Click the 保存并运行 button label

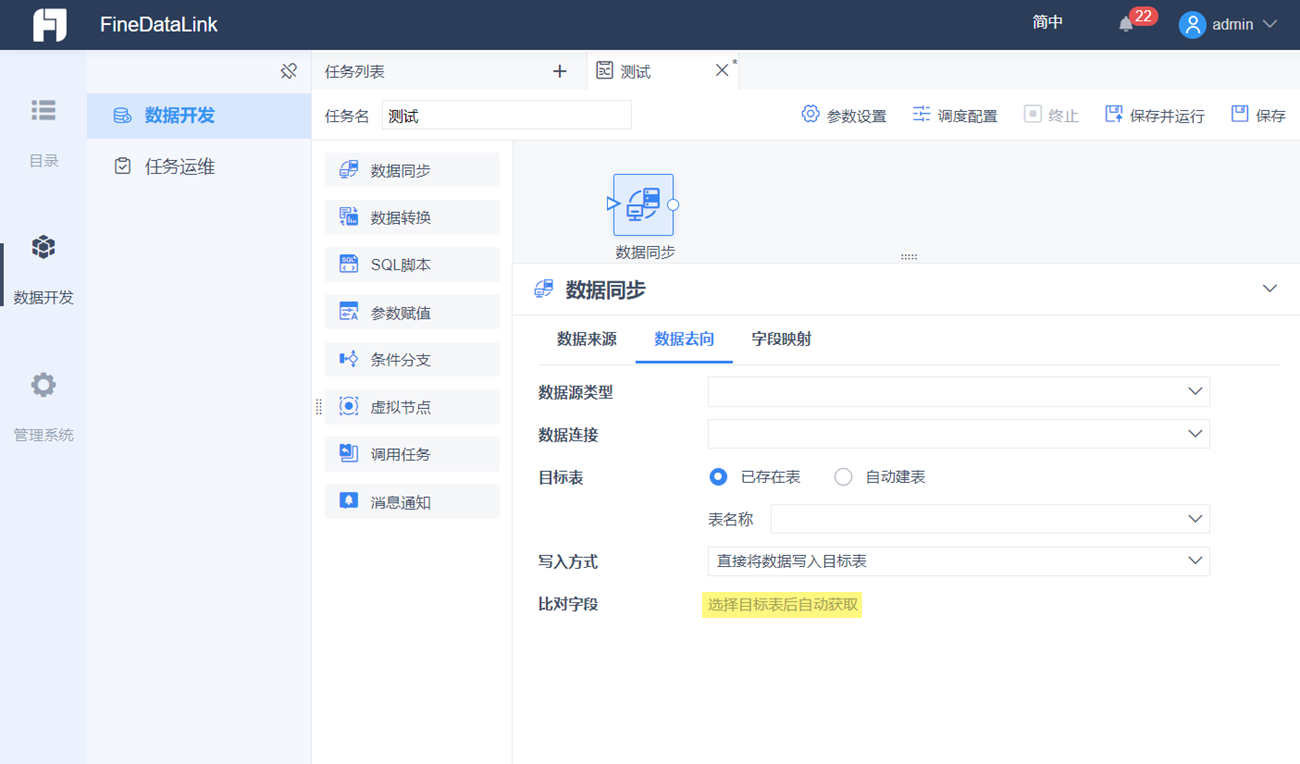1167,116
